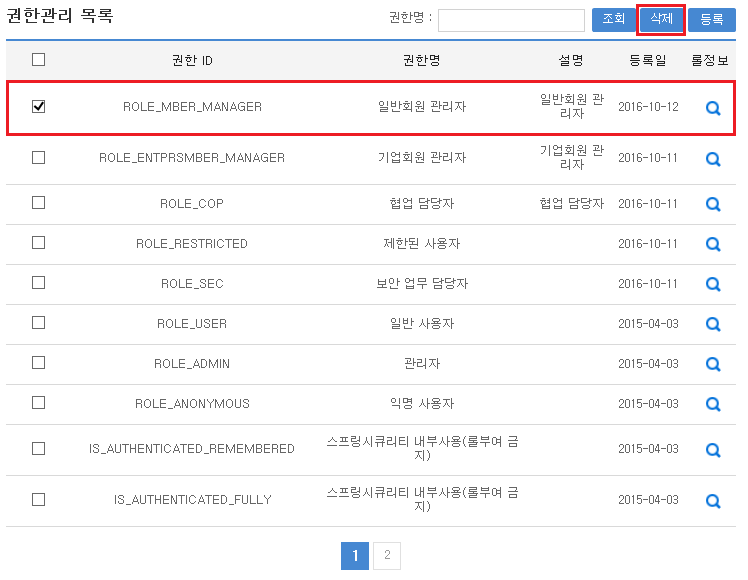The image size is (748, 580).
Task: Open role info for ROLE_MBER_MANAGER magnifier icon
Action: coord(713,108)
